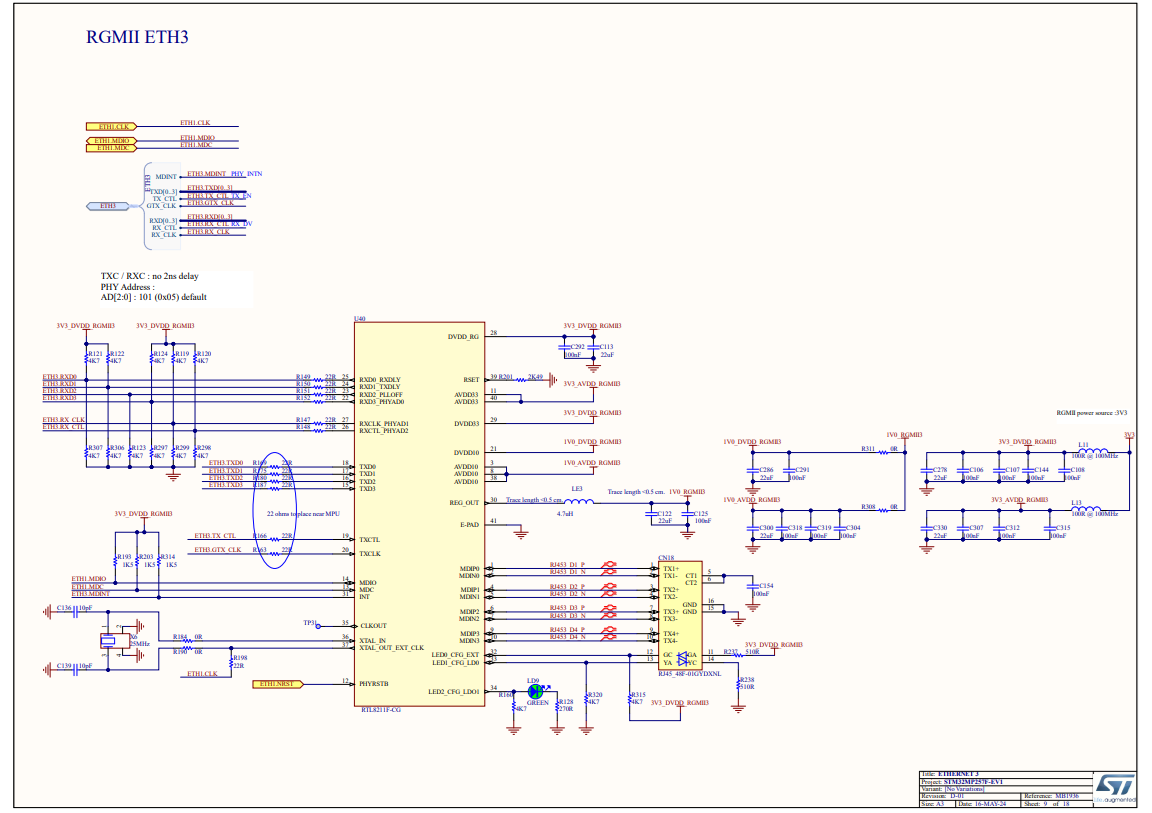Click the L11 inductor symbol
This screenshot has width=1152, height=813.
coord(1094,452)
